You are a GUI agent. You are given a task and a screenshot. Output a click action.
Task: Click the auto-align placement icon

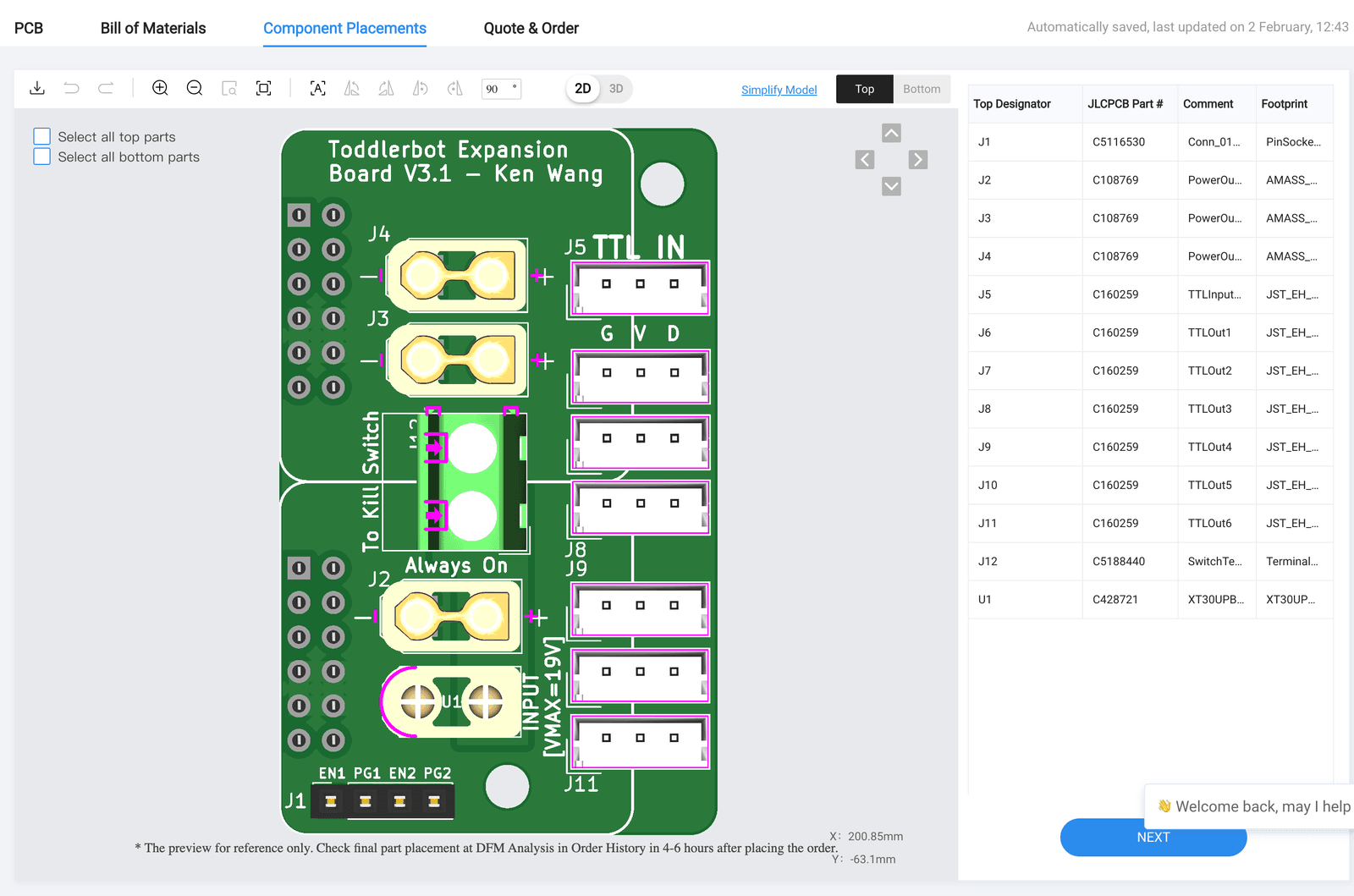318,88
